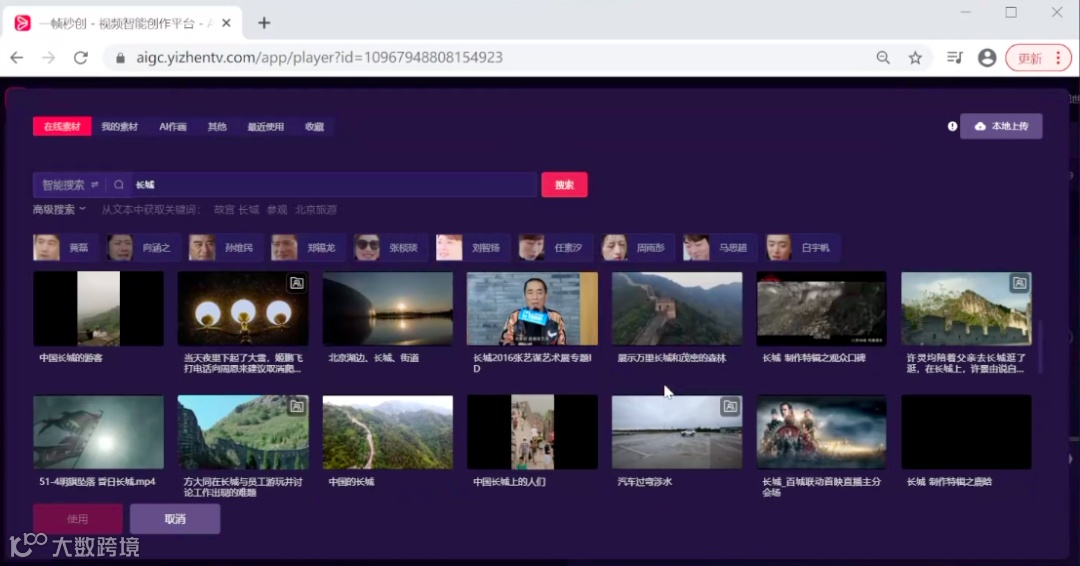Image resolution: width=1080 pixels, height=566 pixels.
Task: Select the 展示万里长城和茂密的森林 thumbnail
Action: coord(677,308)
